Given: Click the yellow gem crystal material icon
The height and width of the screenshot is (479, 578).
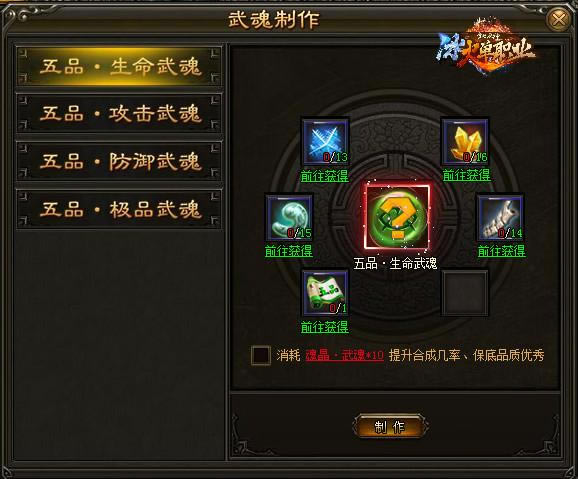Looking at the screenshot, I should [466, 142].
